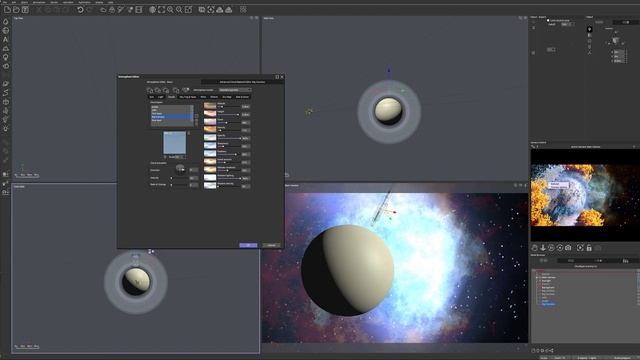640x360 pixels.
Task: Click the frame-target icon below camera preview
Action: (x=580, y=248)
